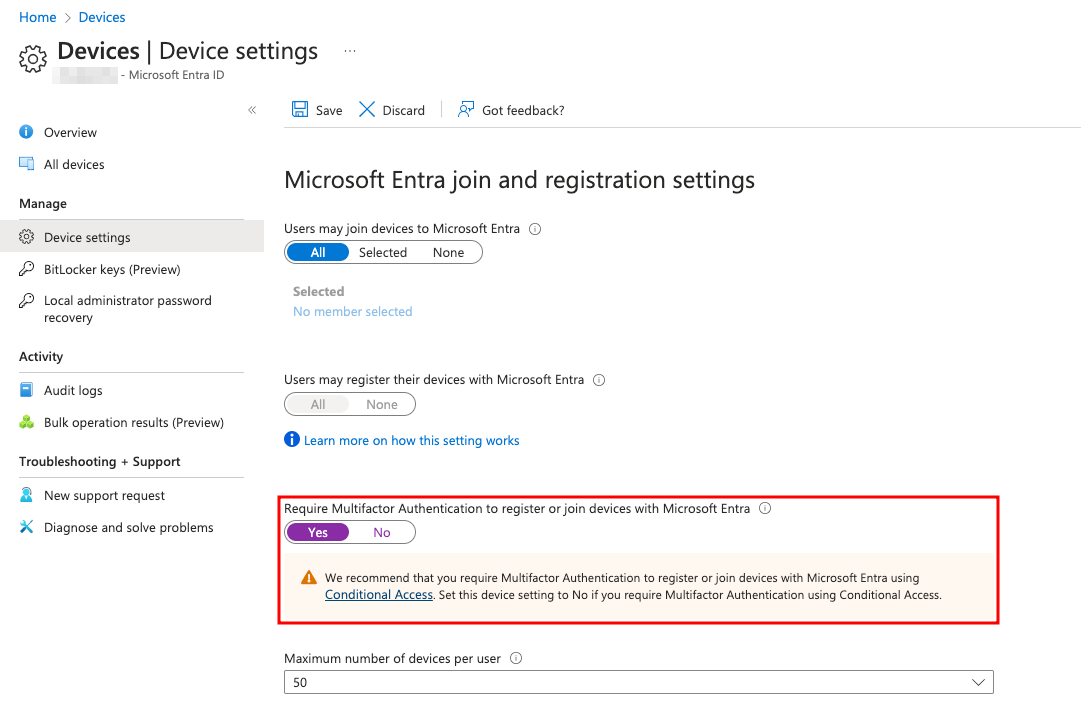Click the info icon next to Users may join devices
This screenshot has height=720, width=1081.
click(534, 229)
